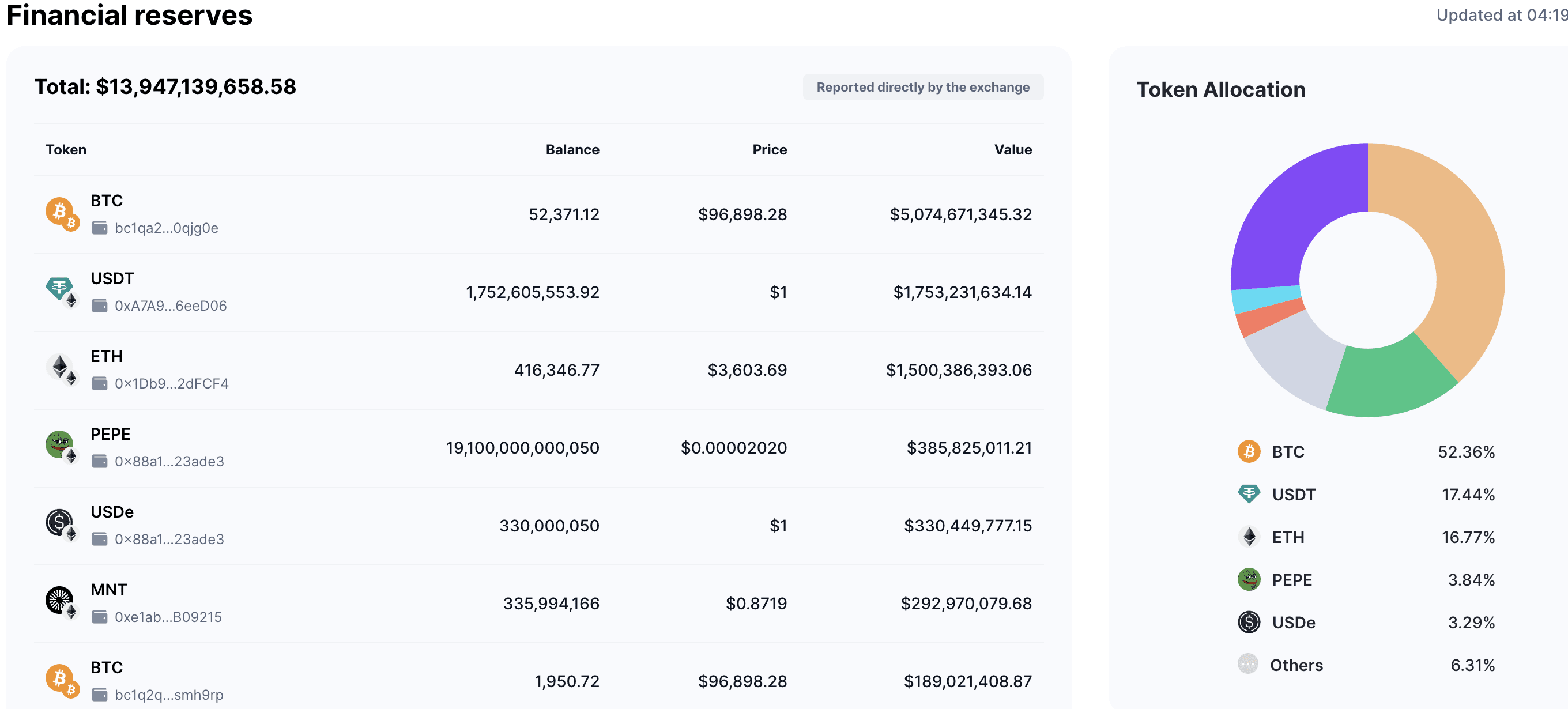Click the Balance column header
1568x709 pixels.
572,150
